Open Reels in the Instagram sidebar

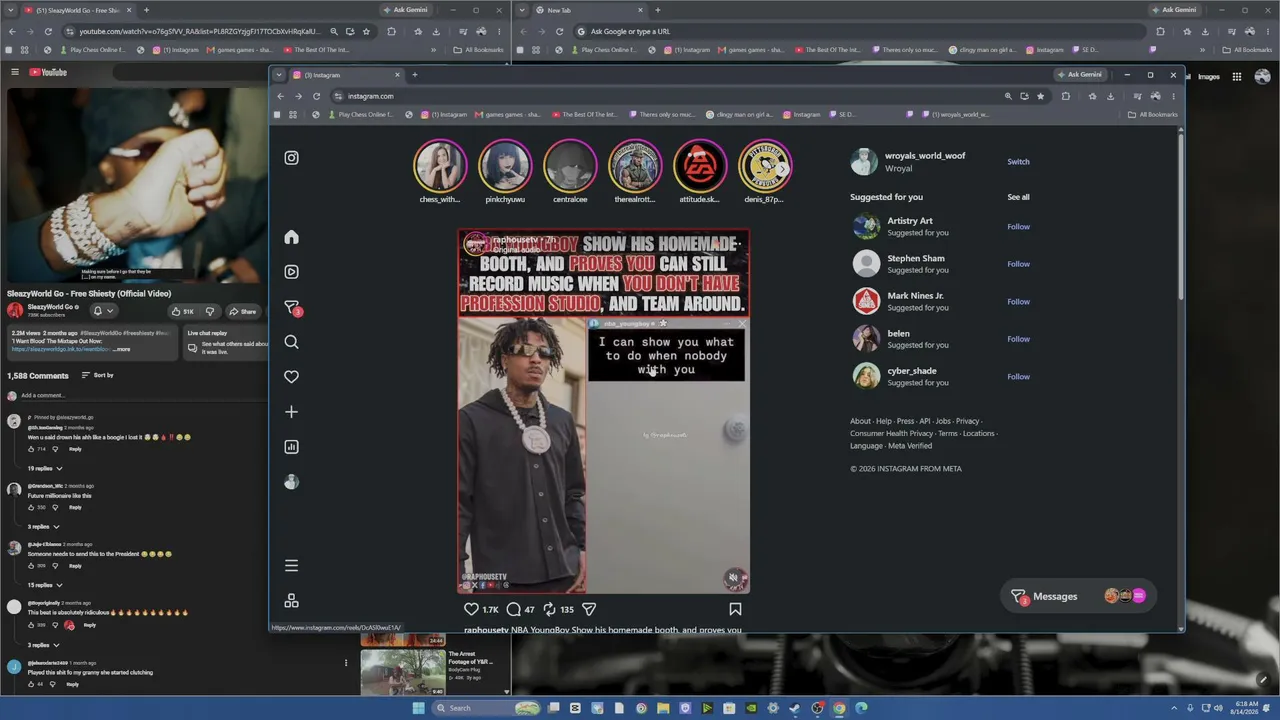click(291, 272)
